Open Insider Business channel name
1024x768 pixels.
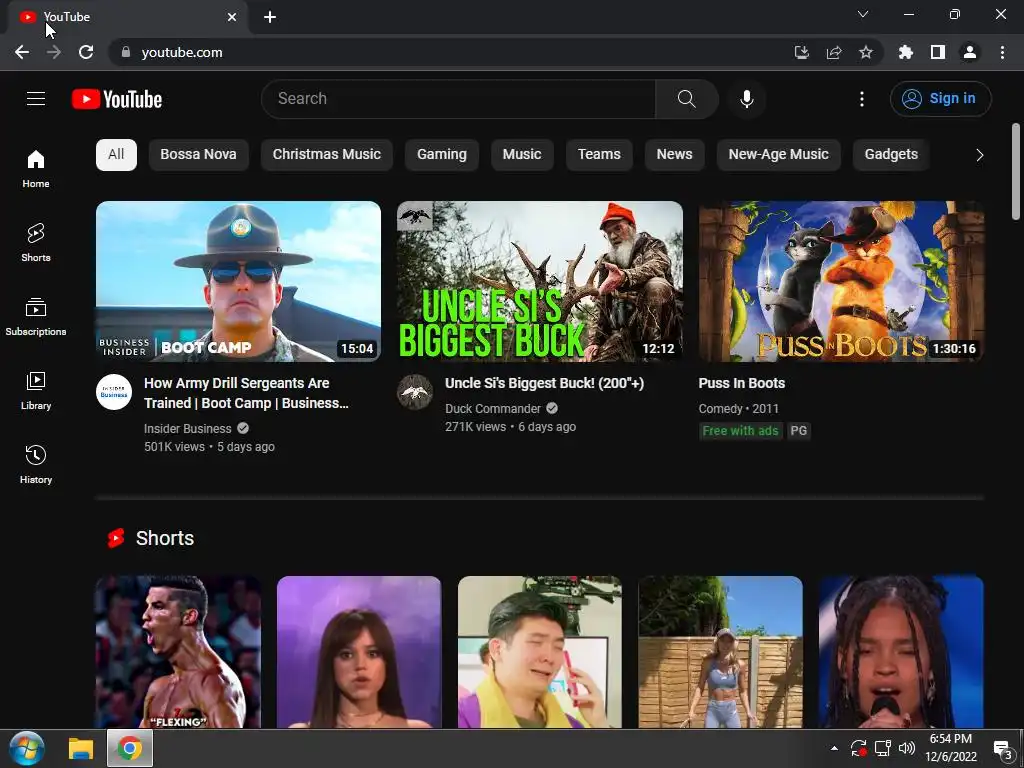(187, 429)
